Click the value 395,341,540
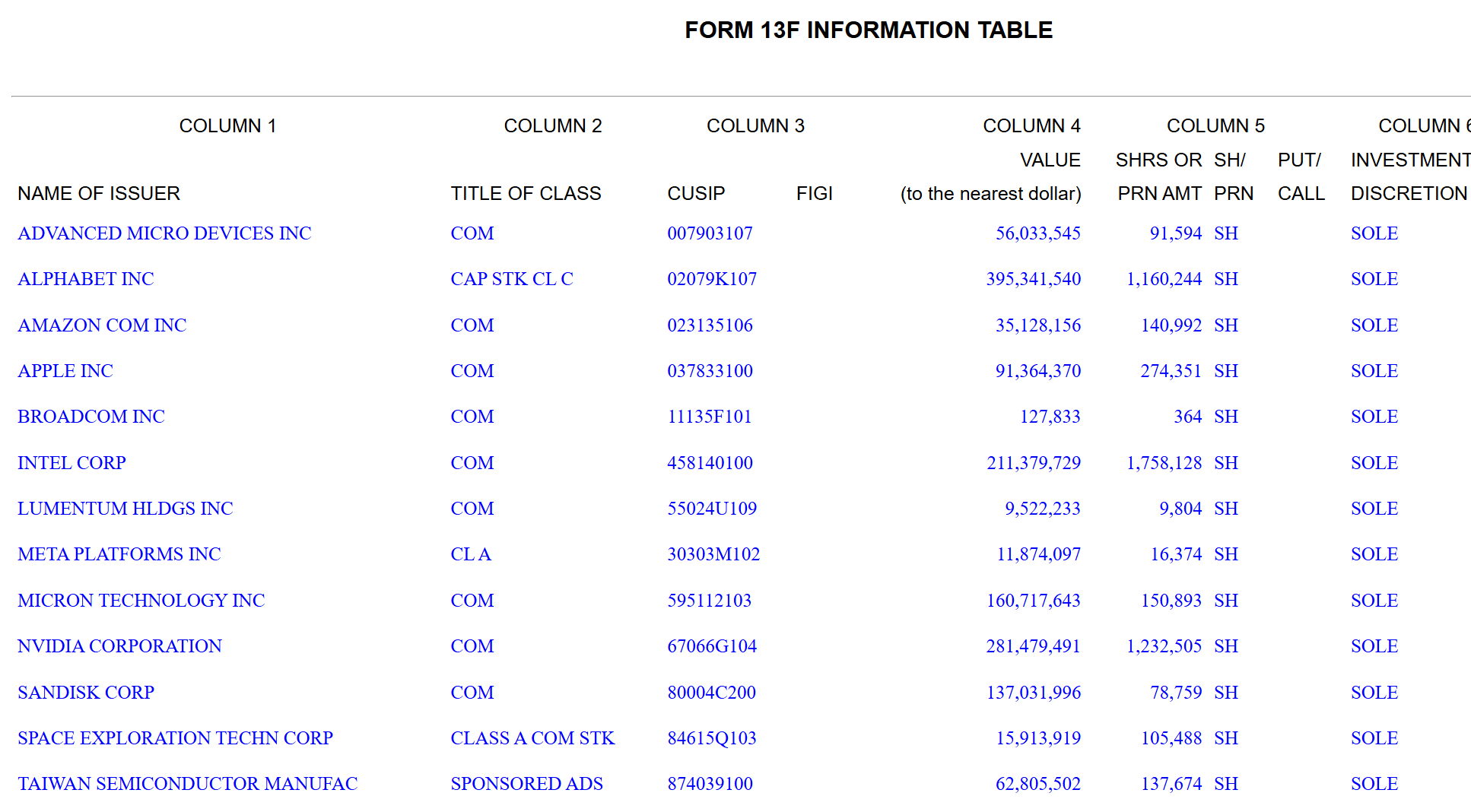Screen dimensions: 1471x812 point(1034,279)
